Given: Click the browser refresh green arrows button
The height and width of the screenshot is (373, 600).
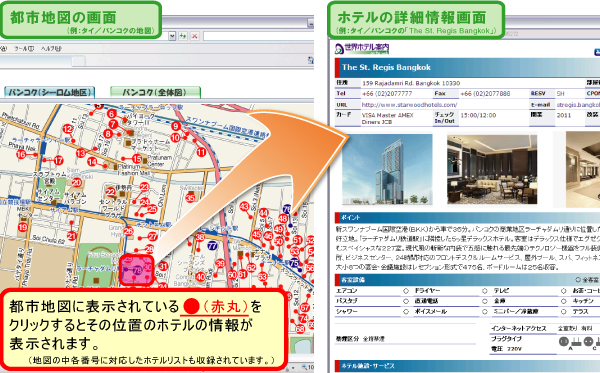Looking at the screenshot, I should click(183, 36).
